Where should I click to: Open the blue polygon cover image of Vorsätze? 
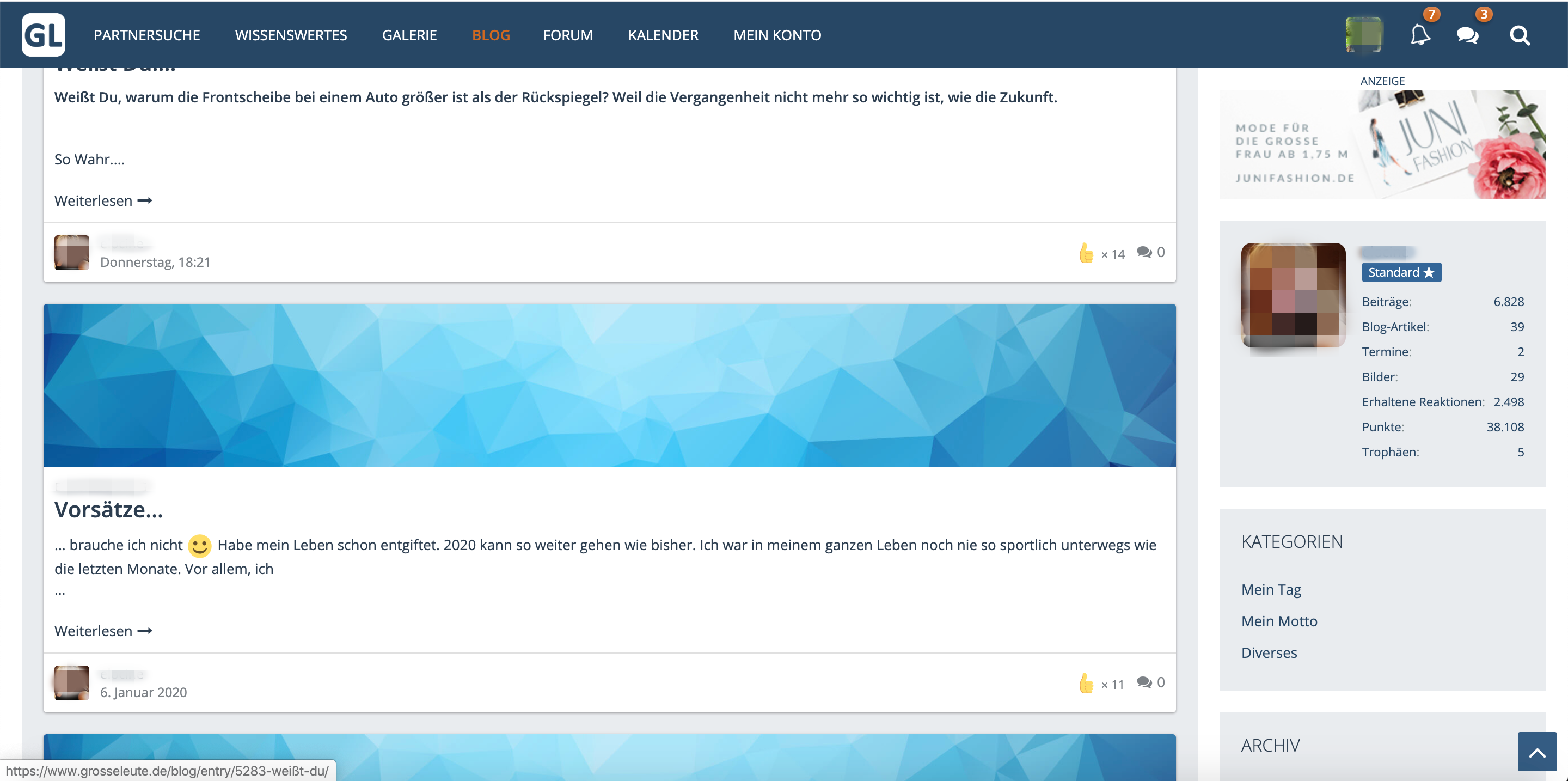tap(609, 385)
